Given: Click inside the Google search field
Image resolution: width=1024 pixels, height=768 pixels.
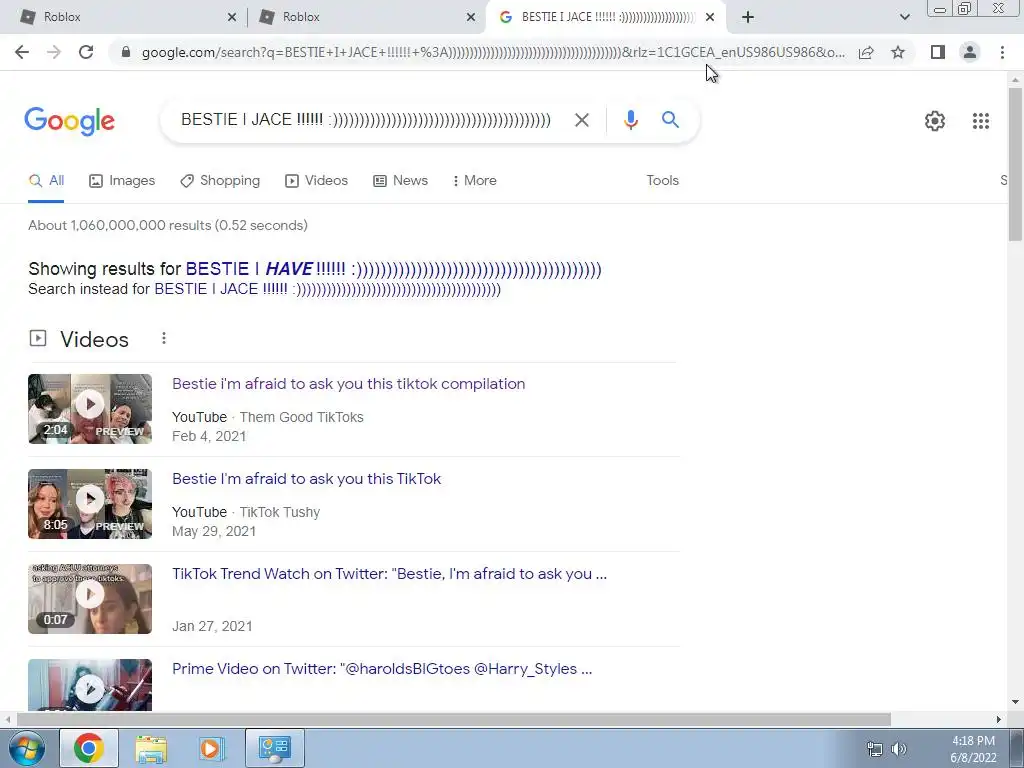Looking at the screenshot, I should [x=366, y=120].
